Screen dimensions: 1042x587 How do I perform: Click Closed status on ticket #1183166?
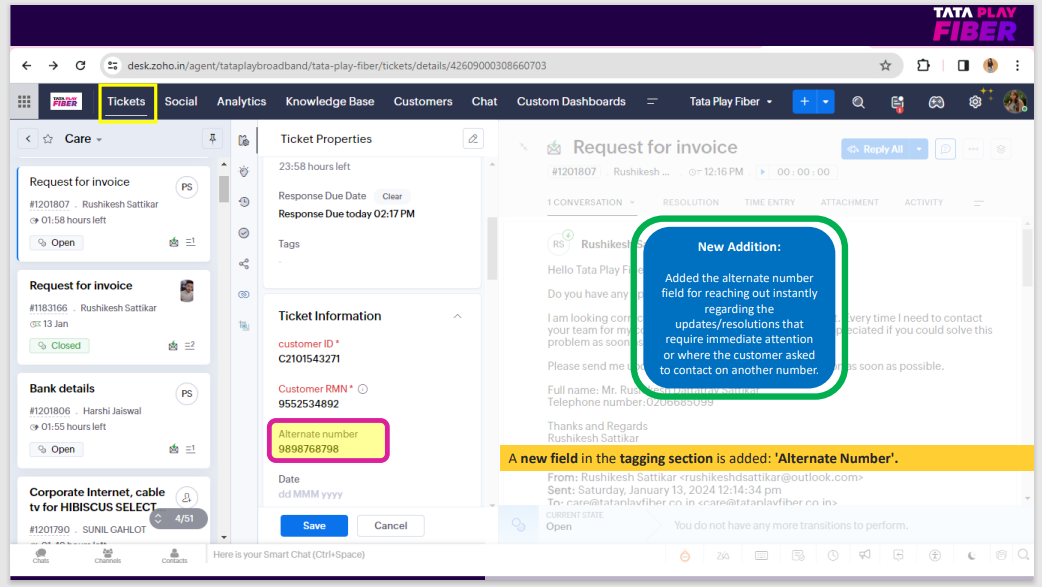coord(60,346)
